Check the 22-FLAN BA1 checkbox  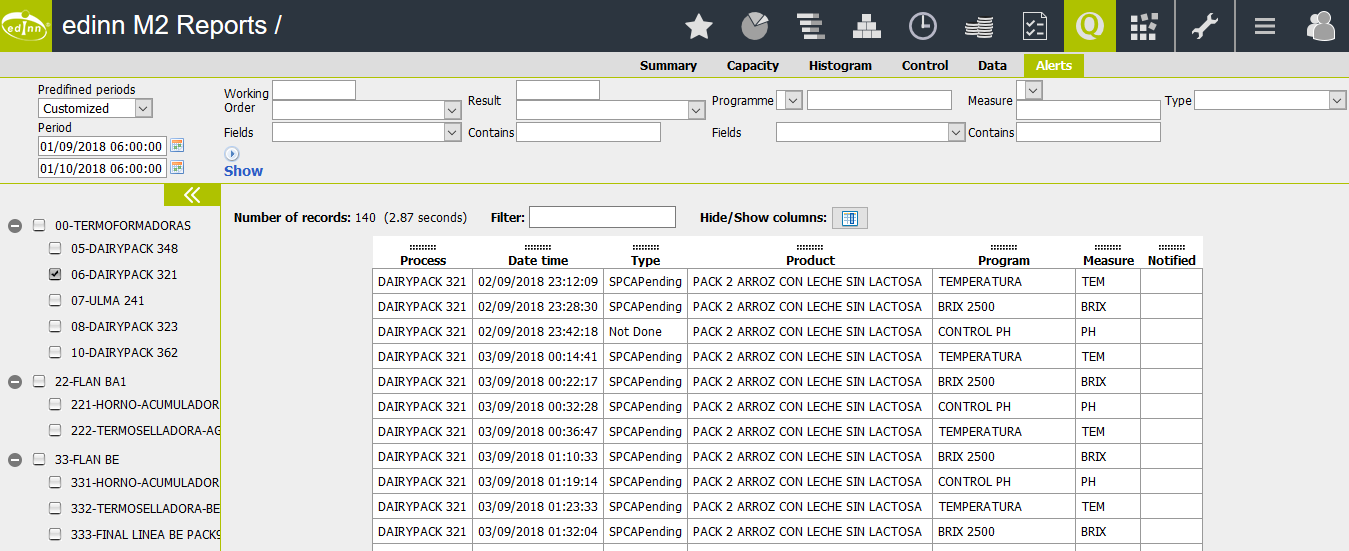39,381
